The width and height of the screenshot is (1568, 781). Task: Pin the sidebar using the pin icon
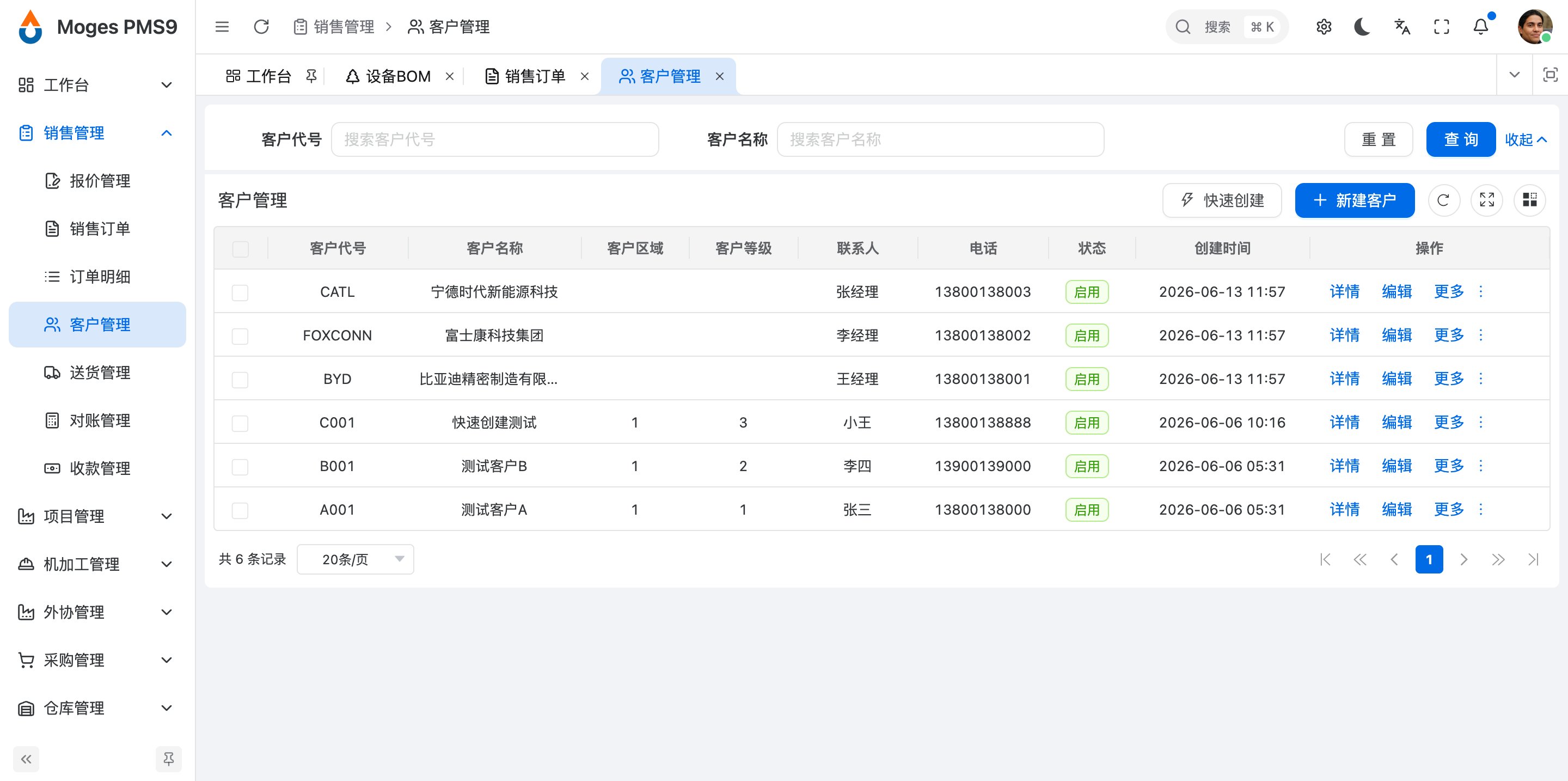pos(169,759)
